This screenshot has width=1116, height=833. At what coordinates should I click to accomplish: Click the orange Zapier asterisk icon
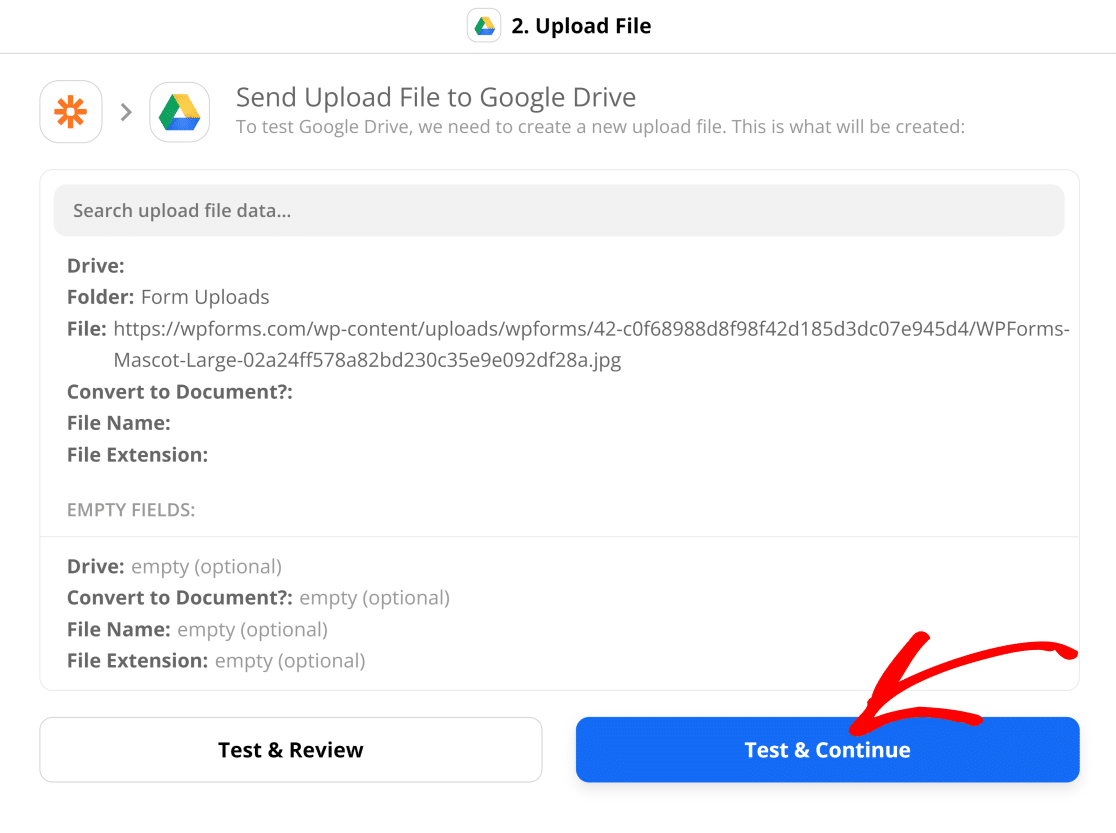click(x=70, y=112)
